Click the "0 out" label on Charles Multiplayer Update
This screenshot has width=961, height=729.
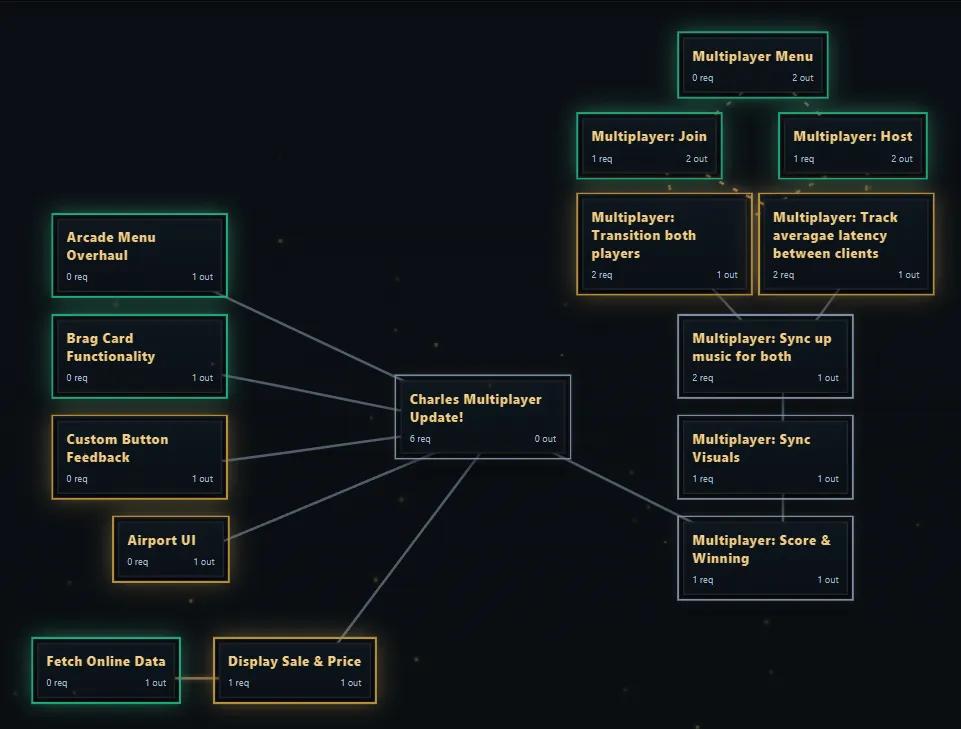(x=545, y=439)
